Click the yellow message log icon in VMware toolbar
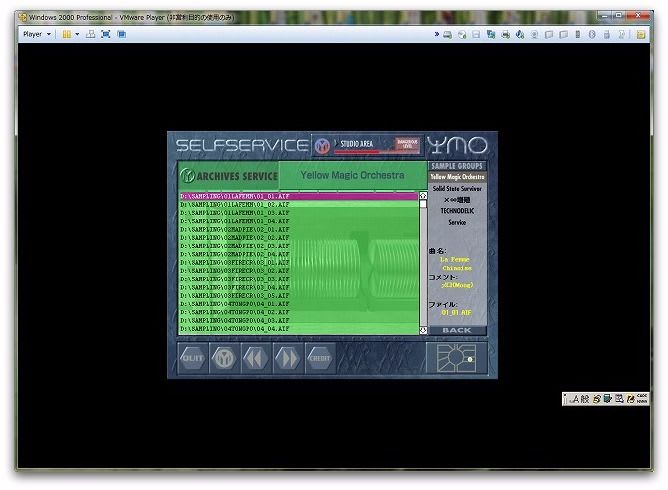 640,35
